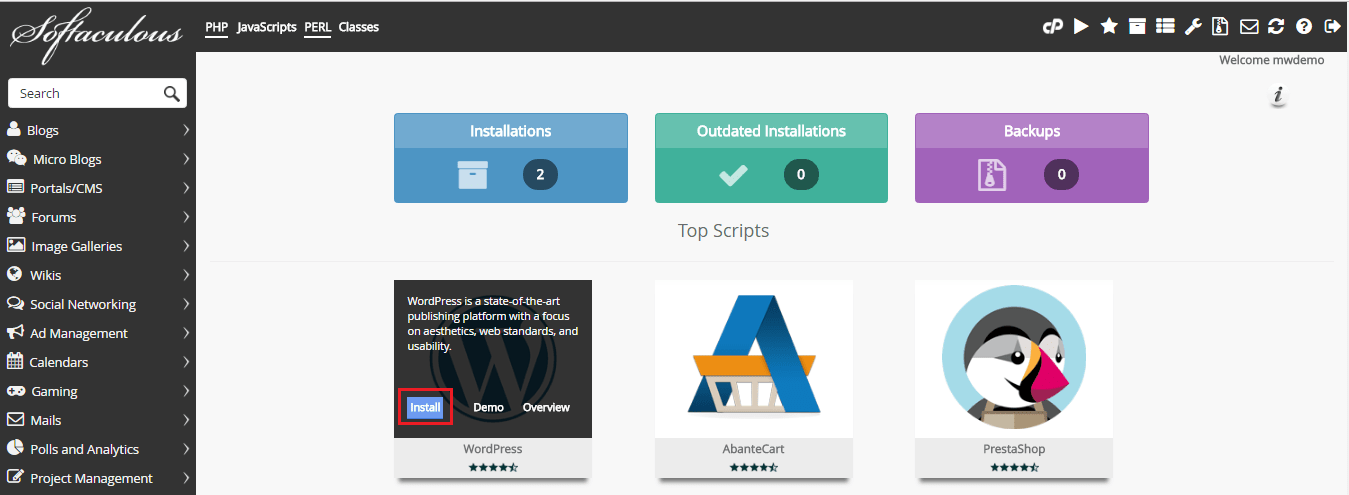The height and width of the screenshot is (495, 1349).
Task: Switch to the PERL tab
Action: pos(318,27)
